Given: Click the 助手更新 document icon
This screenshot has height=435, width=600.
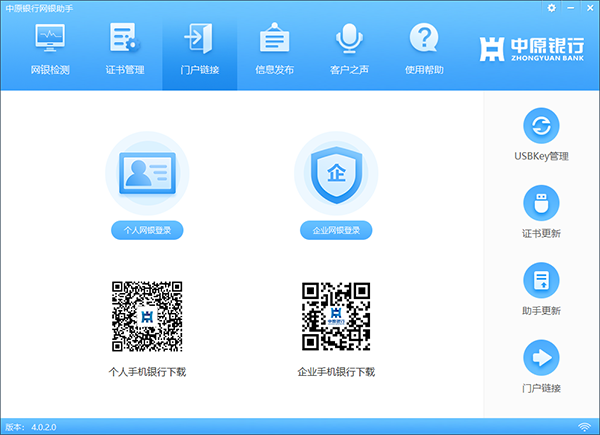Looking at the screenshot, I should click(x=541, y=280).
